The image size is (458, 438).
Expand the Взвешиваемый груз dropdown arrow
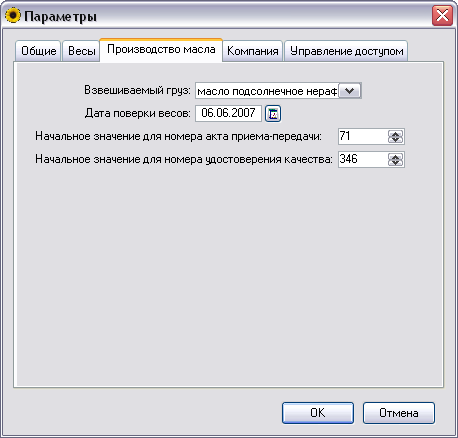[x=350, y=91]
